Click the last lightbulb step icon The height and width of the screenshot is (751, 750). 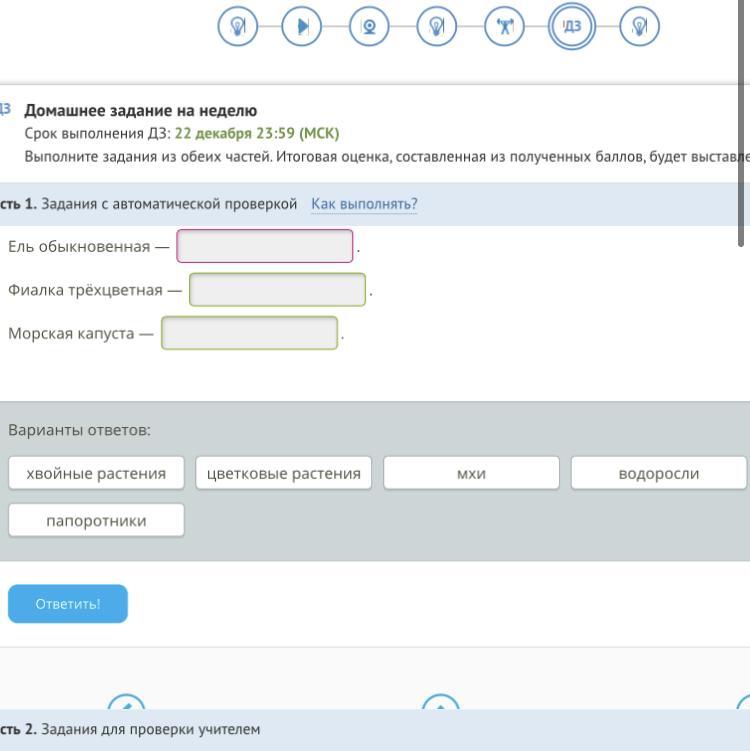(640, 27)
